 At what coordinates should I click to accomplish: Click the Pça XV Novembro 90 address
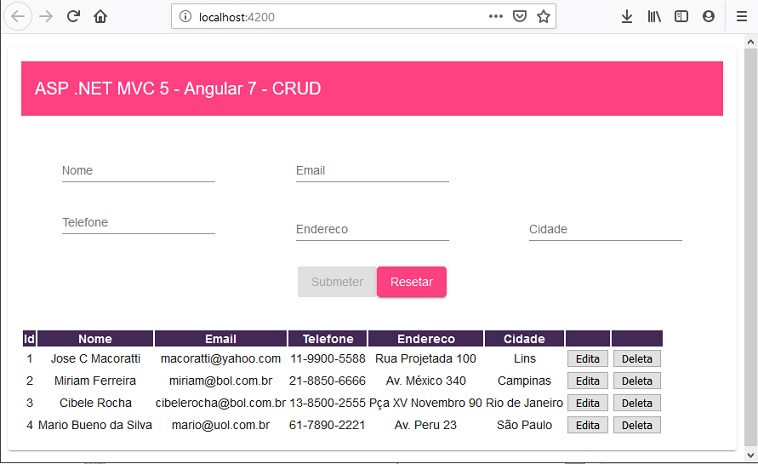(426, 403)
